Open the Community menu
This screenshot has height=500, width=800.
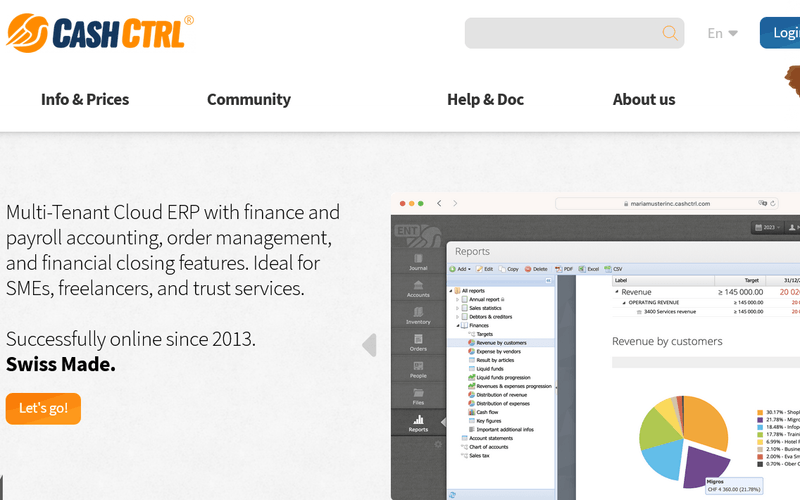point(248,99)
